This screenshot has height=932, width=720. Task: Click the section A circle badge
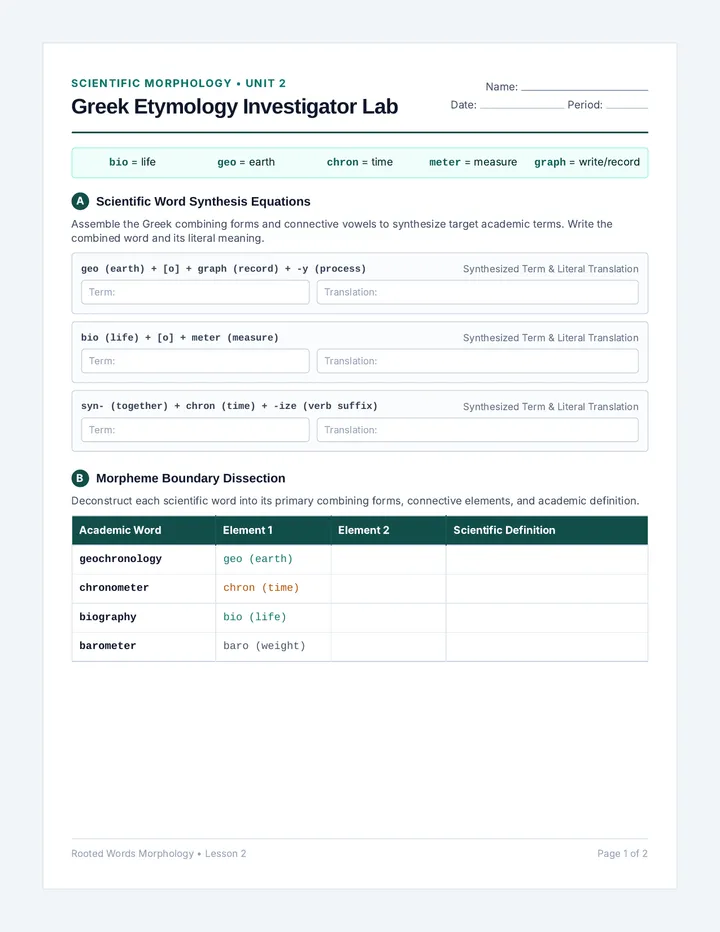(x=80, y=201)
